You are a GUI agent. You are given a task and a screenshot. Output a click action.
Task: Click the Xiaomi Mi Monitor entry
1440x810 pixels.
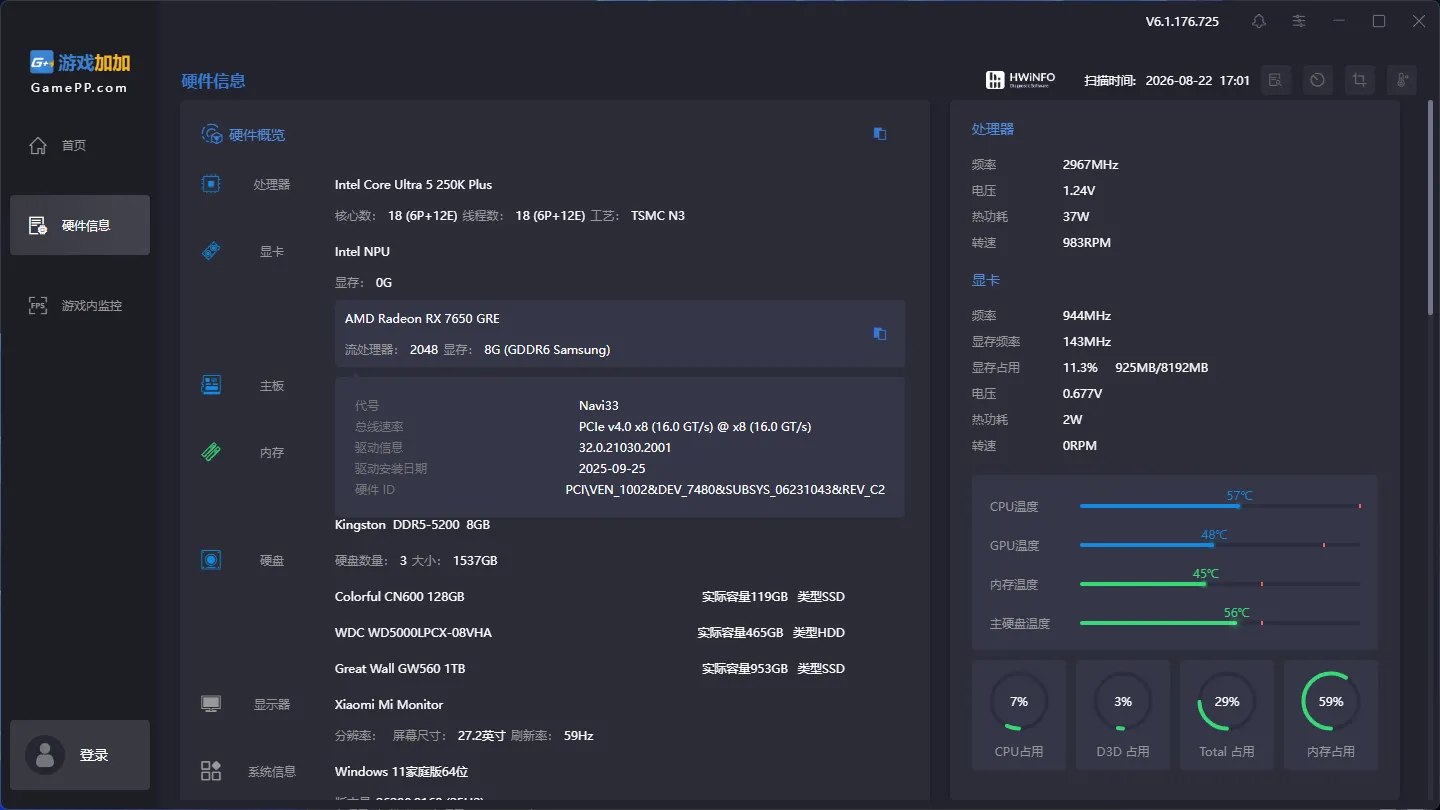(x=389, y=705)
